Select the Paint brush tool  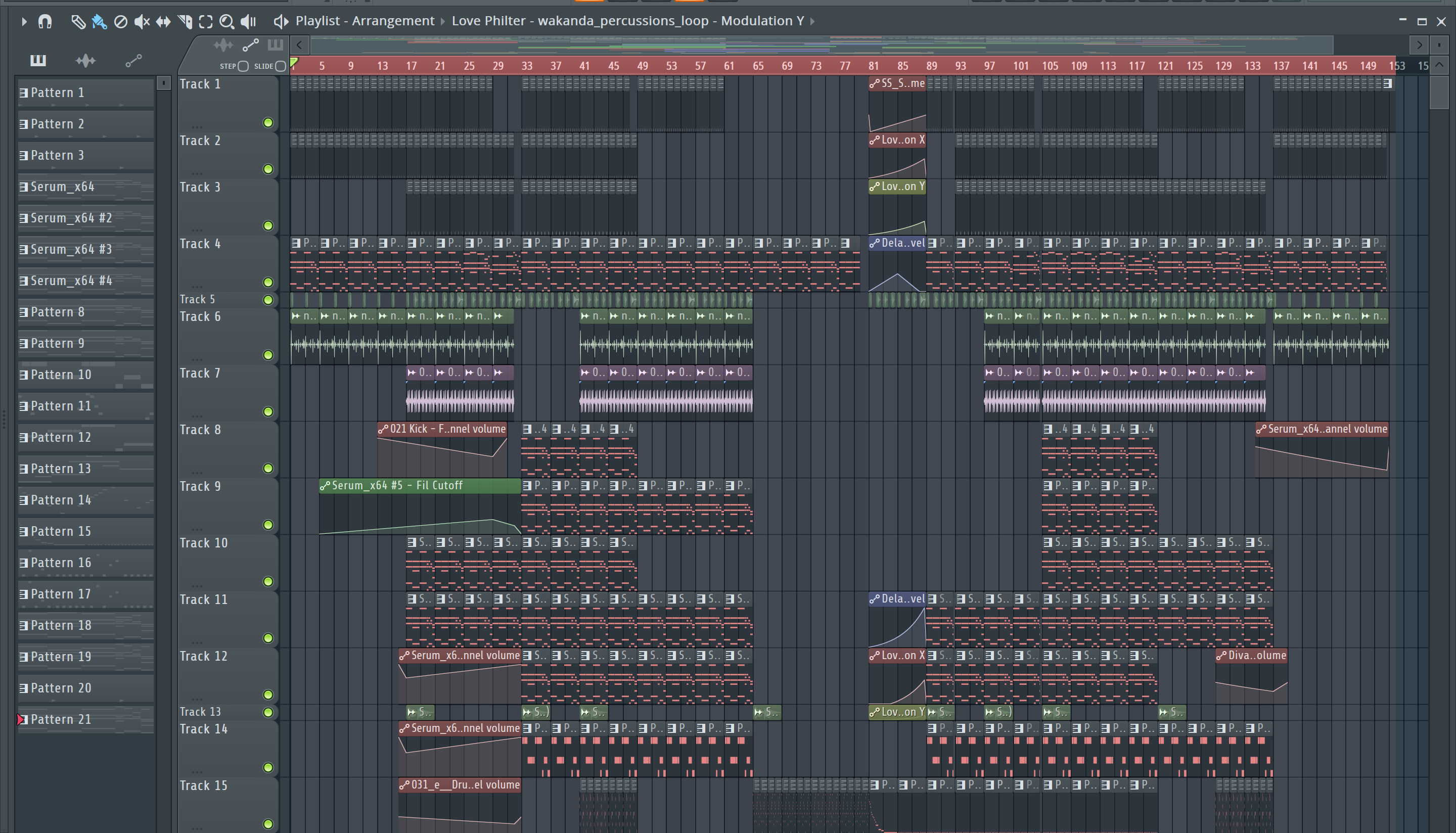[99, 22]
